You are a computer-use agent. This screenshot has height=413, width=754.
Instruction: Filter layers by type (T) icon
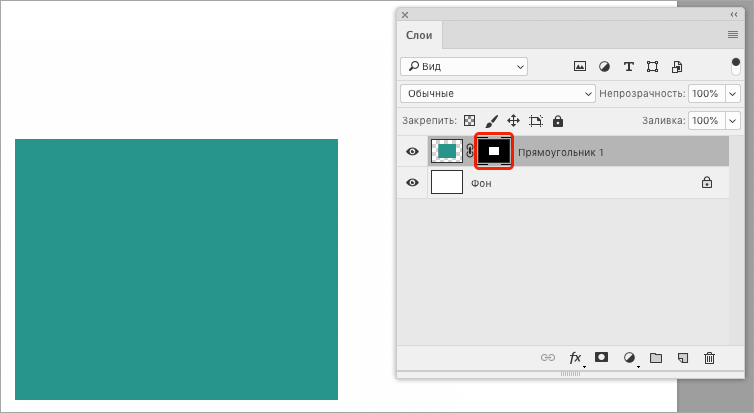click(x=628, y=67)
